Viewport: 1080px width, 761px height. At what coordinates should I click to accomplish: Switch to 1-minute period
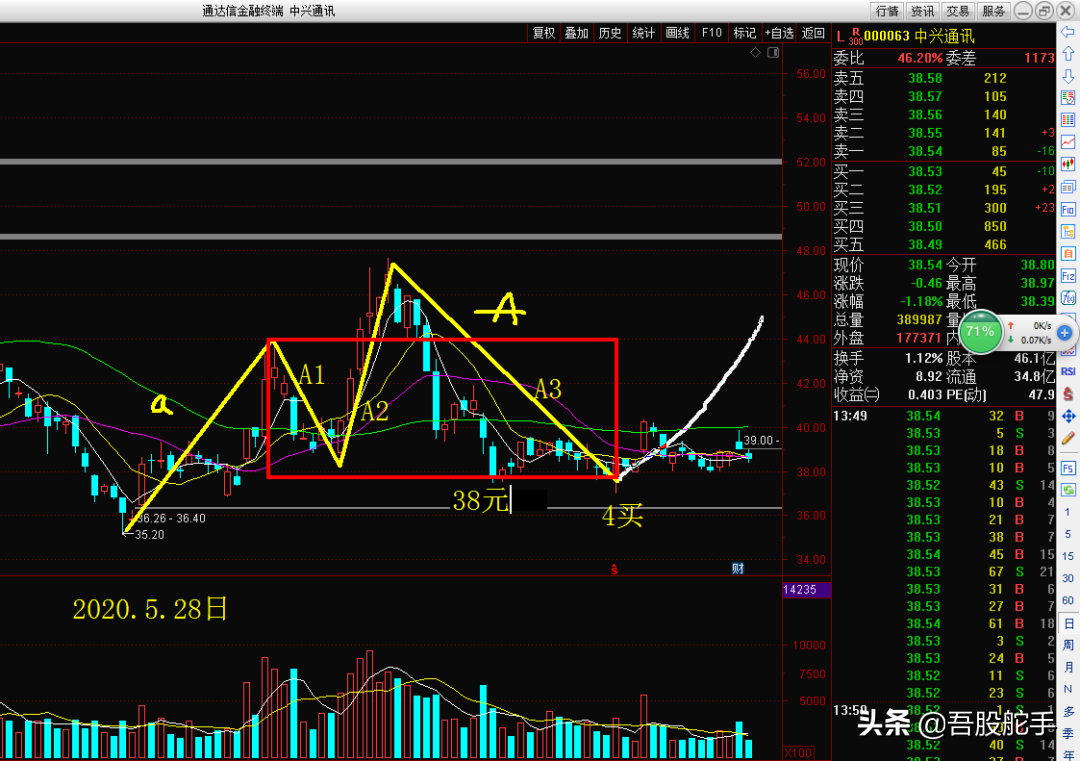click(1068, 512)
